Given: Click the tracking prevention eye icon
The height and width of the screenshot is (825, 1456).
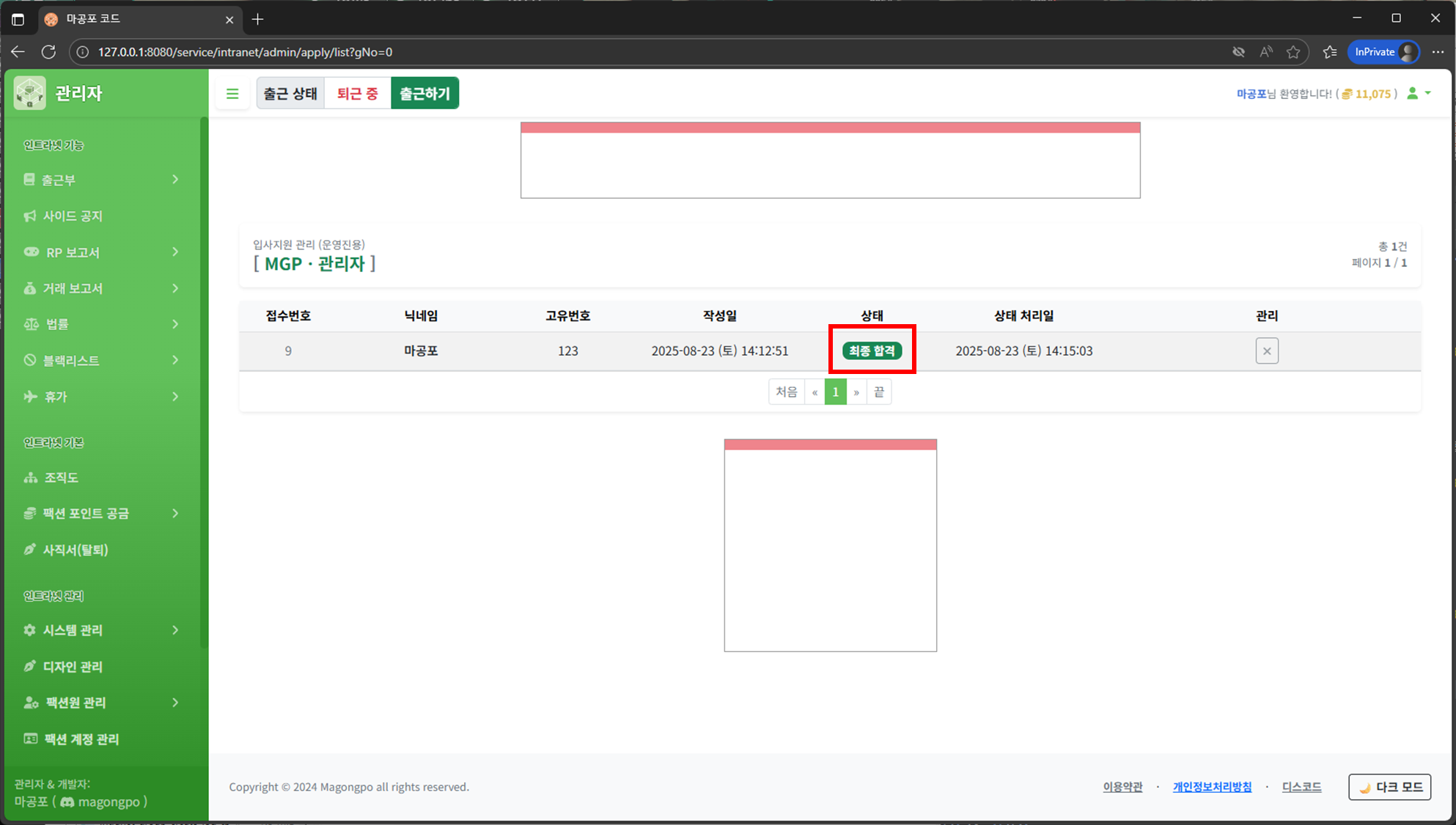Looking at the screenshot, I should coord(1238,52).
